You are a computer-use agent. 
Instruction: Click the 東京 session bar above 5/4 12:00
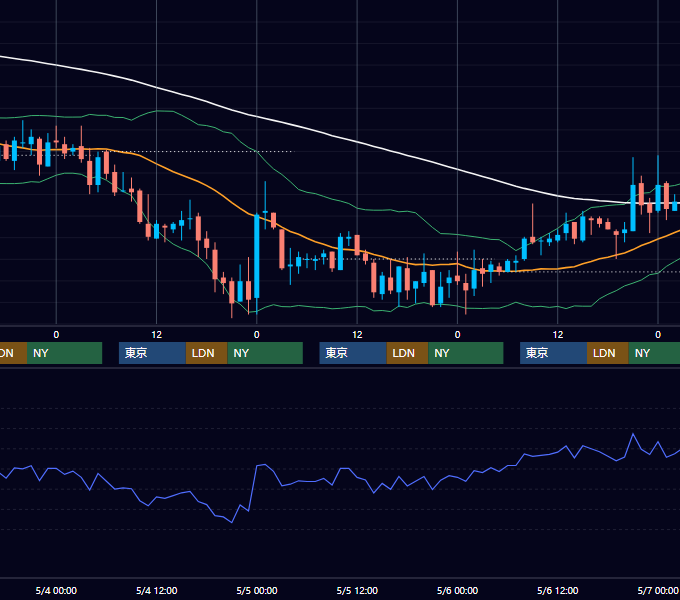[x=152, y=353]
